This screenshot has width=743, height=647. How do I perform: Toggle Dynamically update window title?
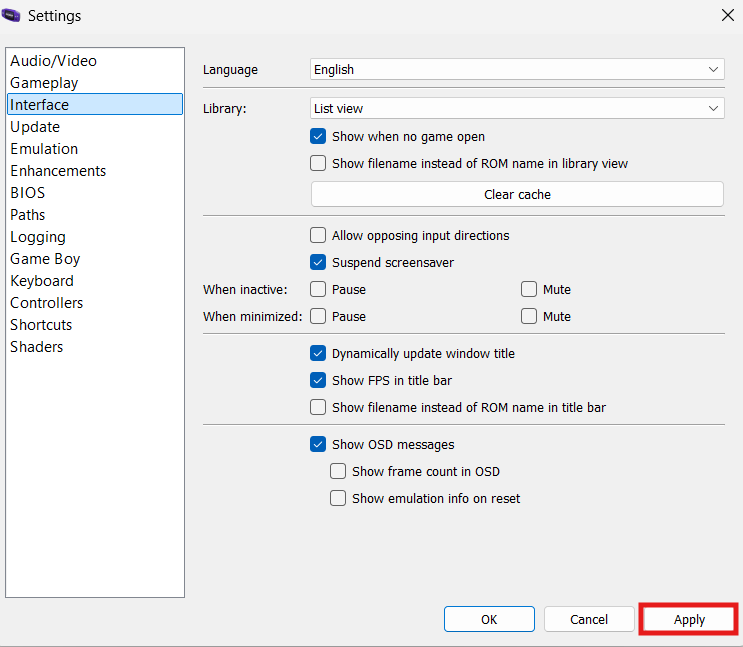[x=318, y=353]
